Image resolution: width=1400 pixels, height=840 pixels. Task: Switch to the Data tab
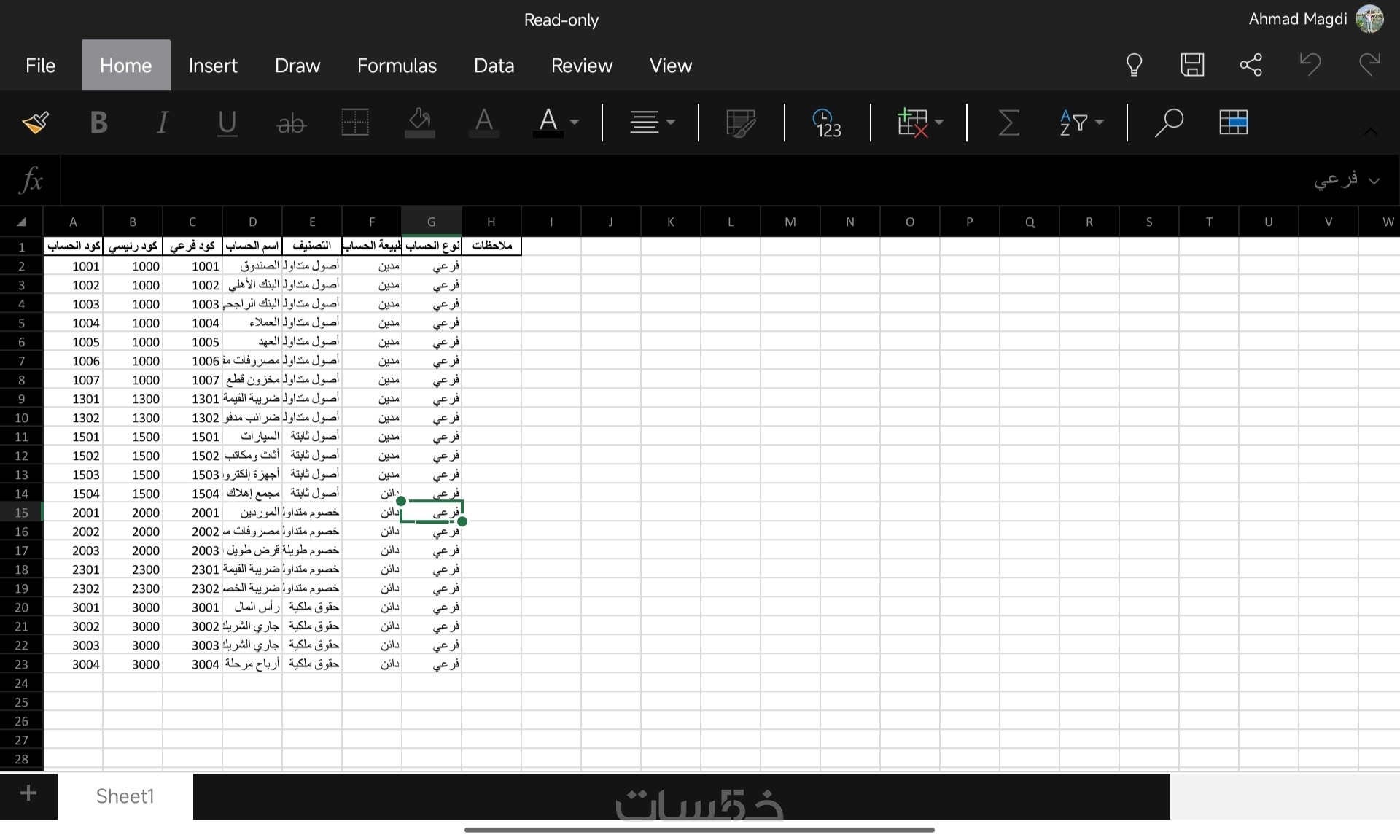point(494,66)
